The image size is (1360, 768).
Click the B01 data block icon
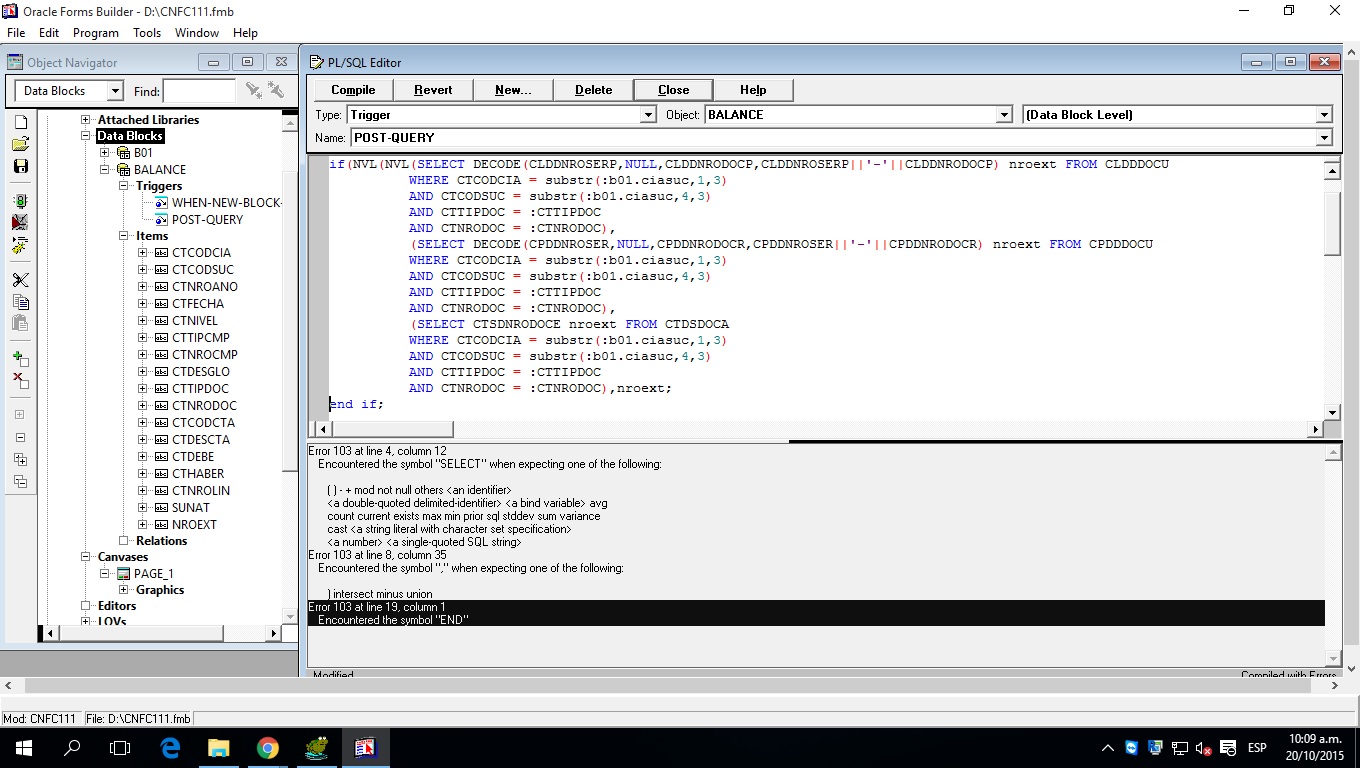click(x=124, y=153)
